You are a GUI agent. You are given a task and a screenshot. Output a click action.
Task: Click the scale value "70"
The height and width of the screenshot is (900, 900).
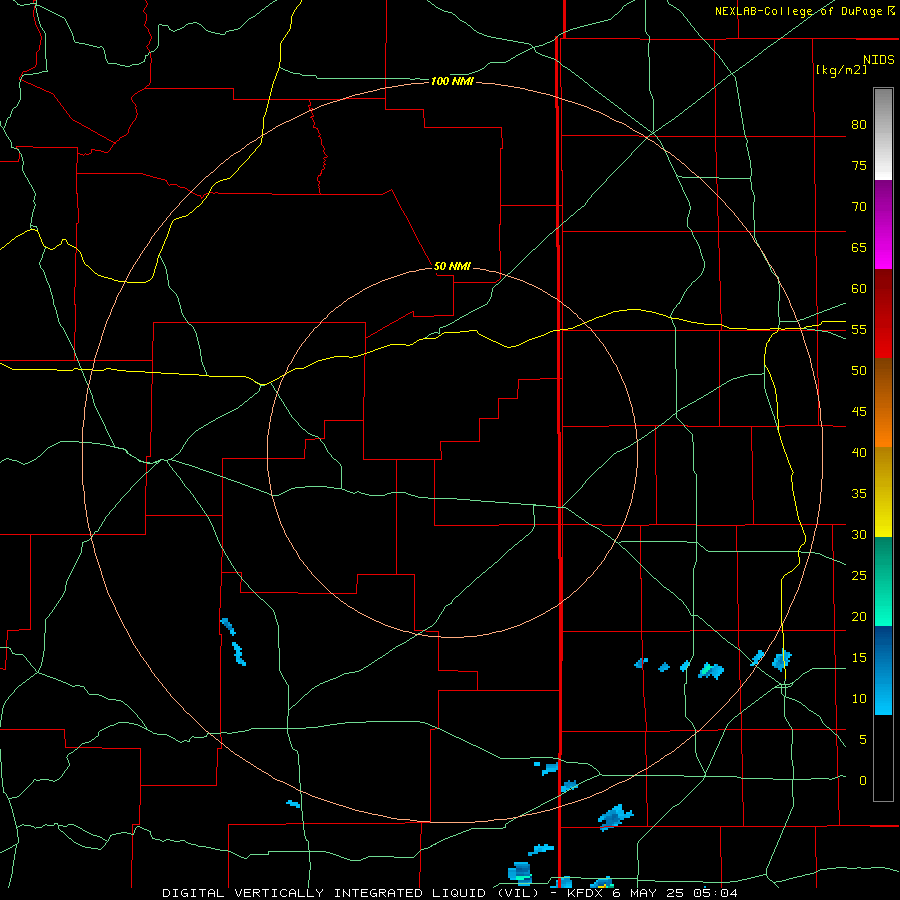(859, 207)
